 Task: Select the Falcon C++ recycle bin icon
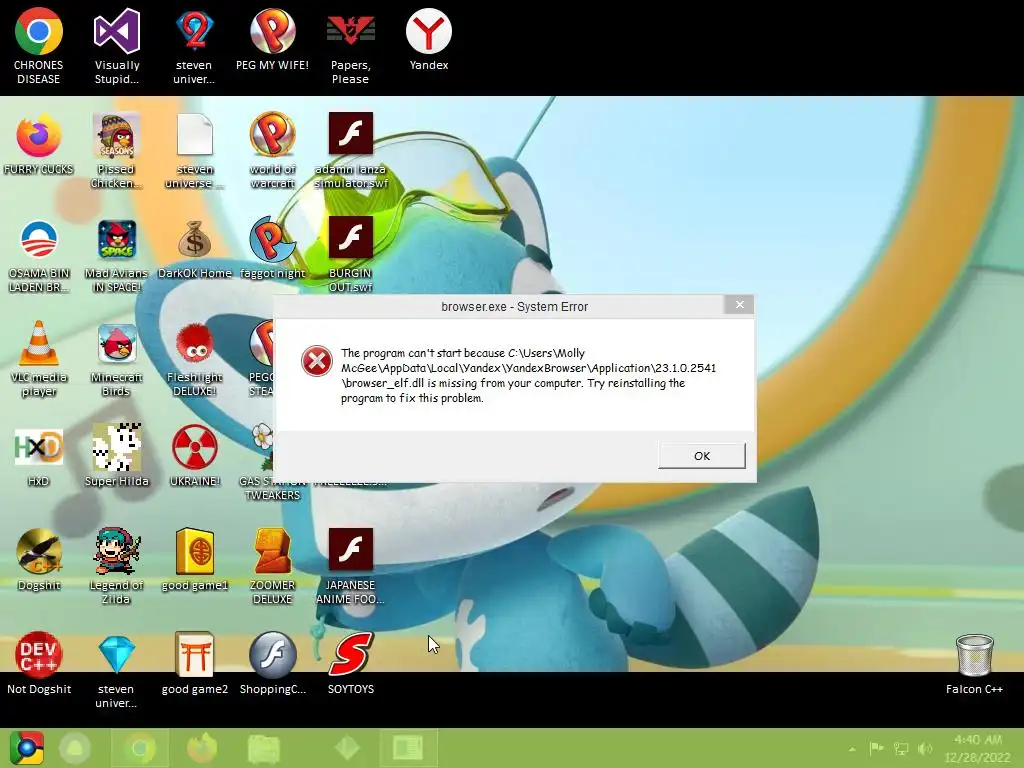(974, 664)
